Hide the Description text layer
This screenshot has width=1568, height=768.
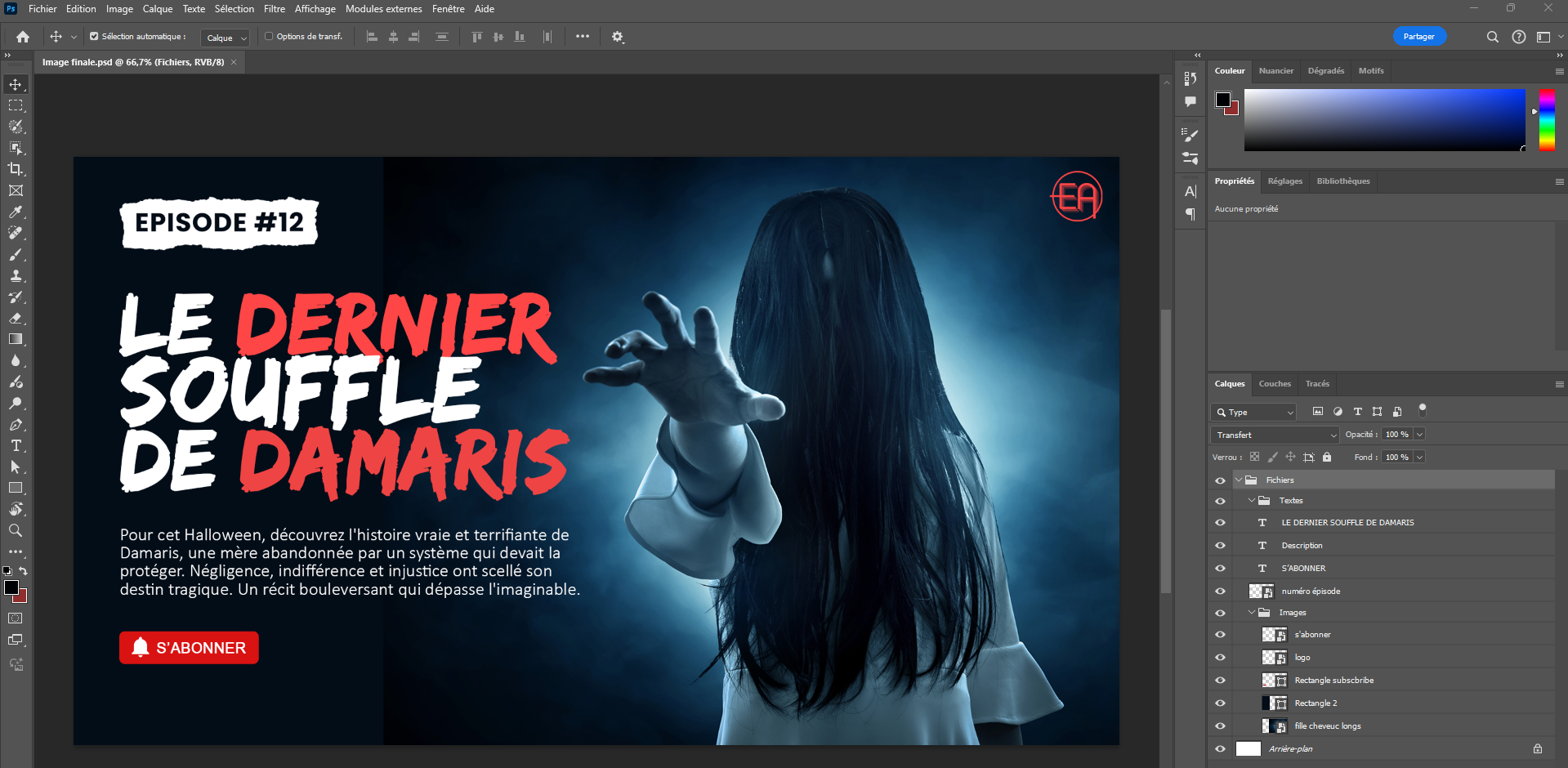[x=1220, y=546]
